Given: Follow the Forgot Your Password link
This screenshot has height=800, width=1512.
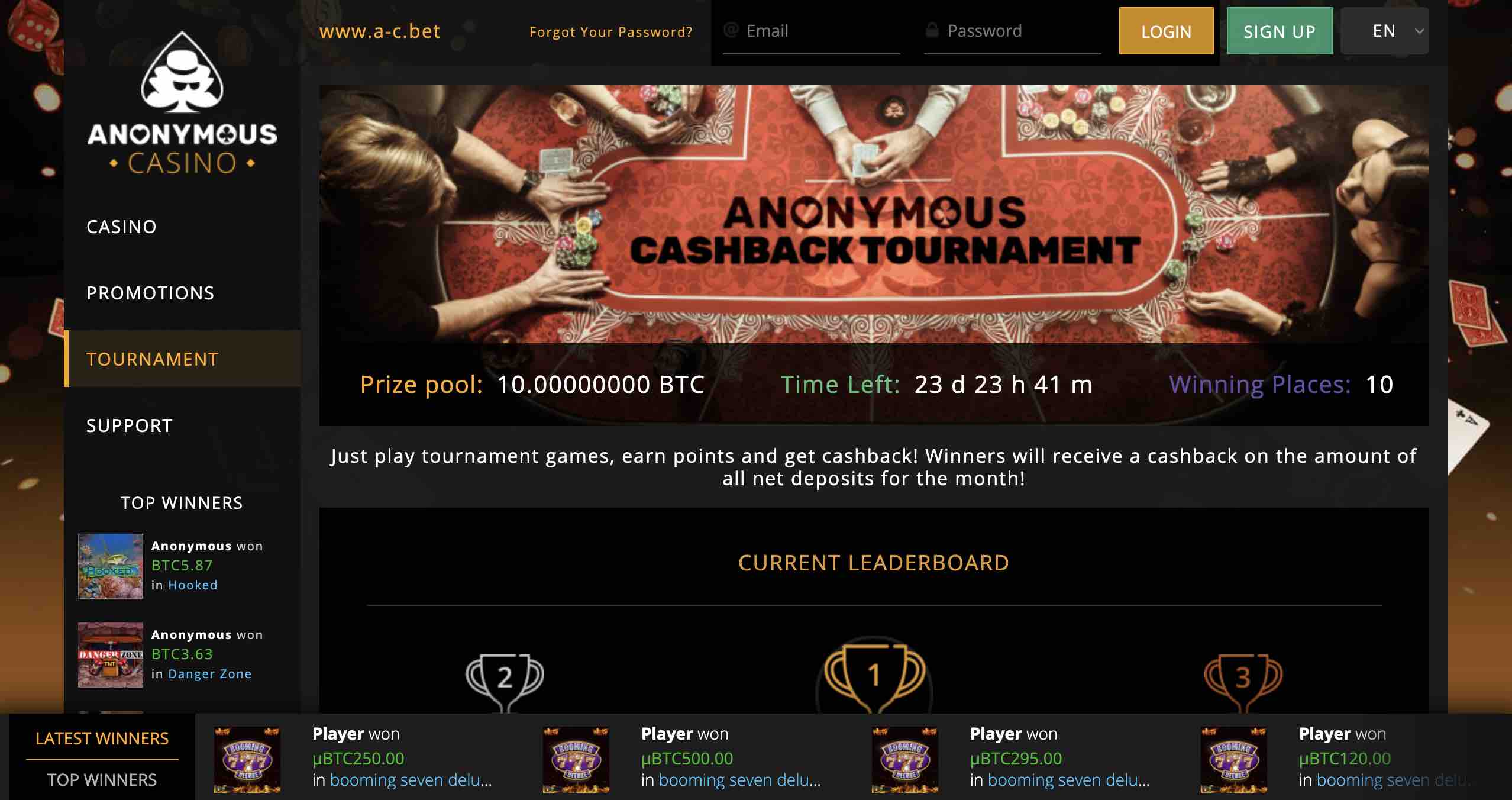Looking at the screenshot, I should (x=611, y=32).
